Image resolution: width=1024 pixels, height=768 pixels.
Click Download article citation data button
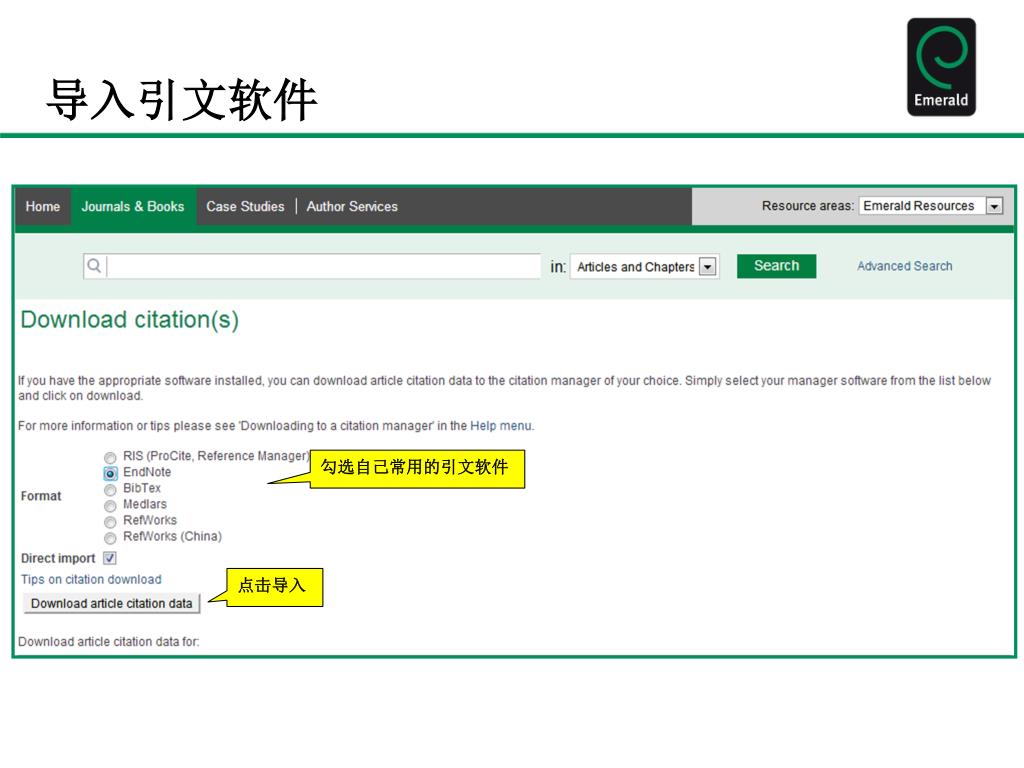[x=112, y=603]
